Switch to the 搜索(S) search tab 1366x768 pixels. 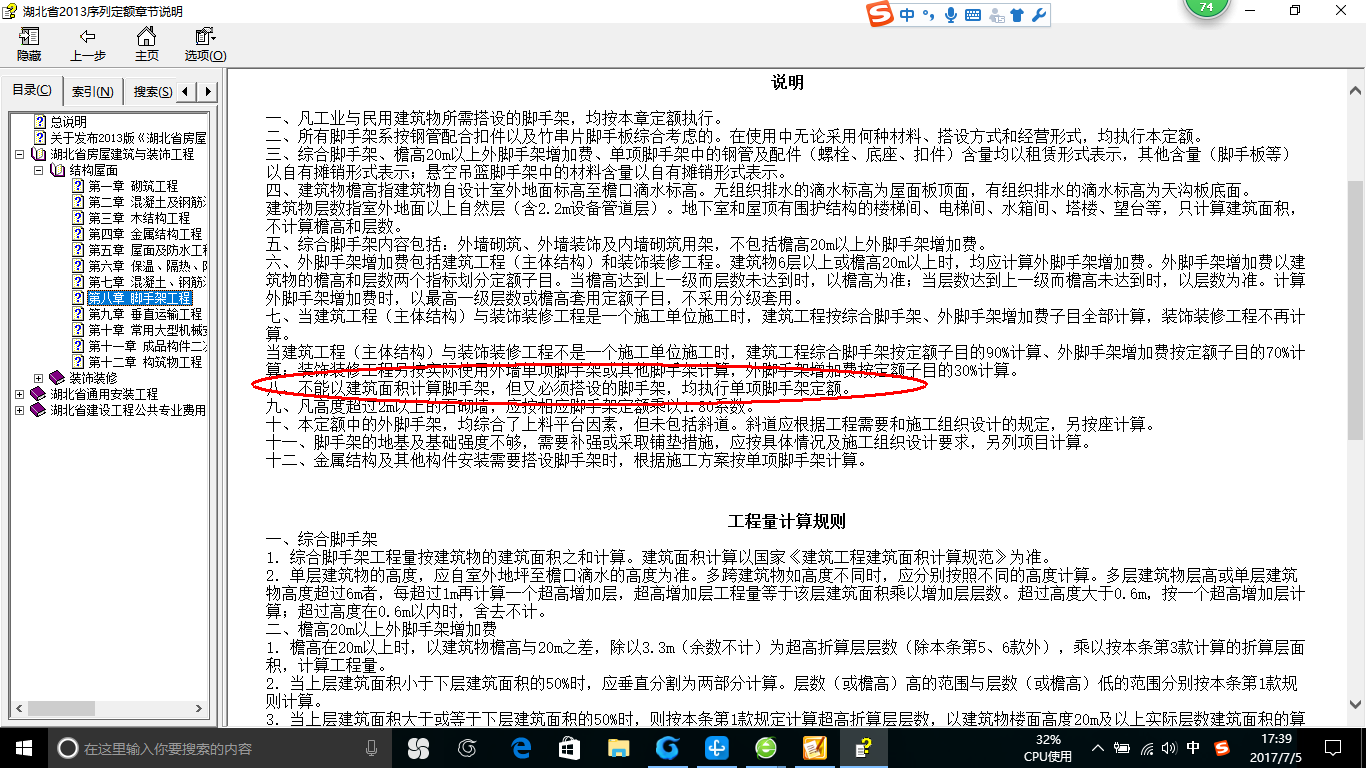pyautogui.click(x=152, y=91)
